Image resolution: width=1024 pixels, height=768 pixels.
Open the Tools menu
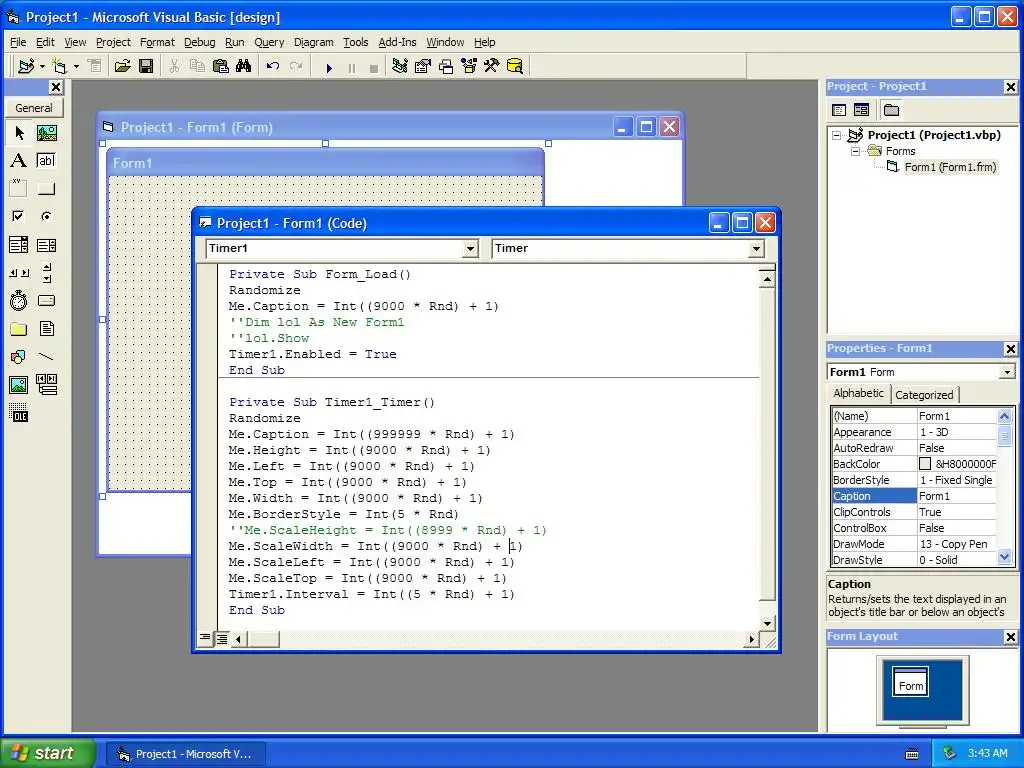click(x=355, y=42)
